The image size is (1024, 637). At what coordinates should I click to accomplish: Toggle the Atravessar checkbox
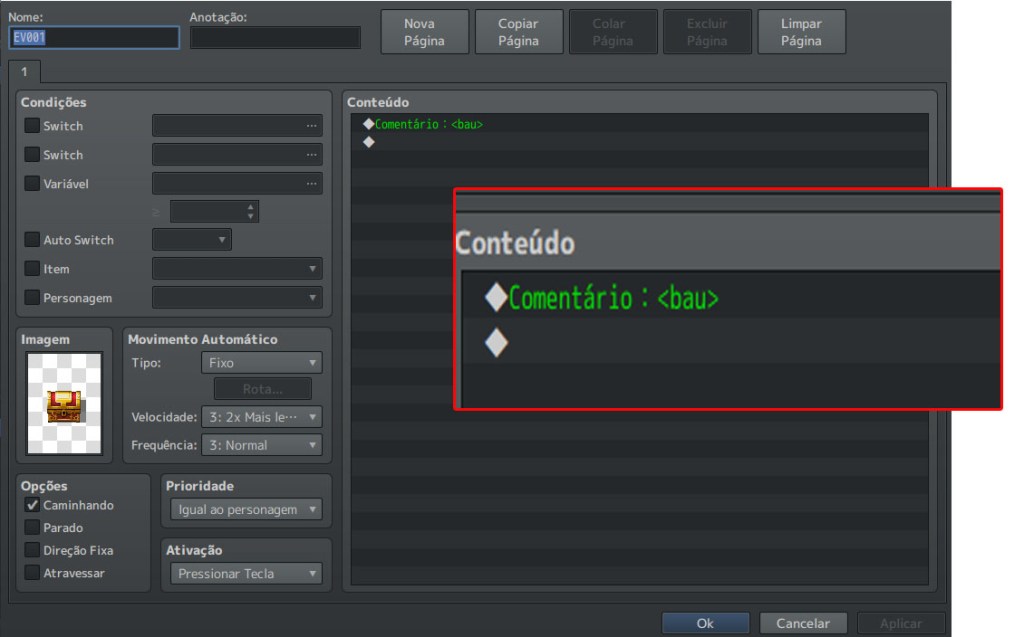(32, 573)
